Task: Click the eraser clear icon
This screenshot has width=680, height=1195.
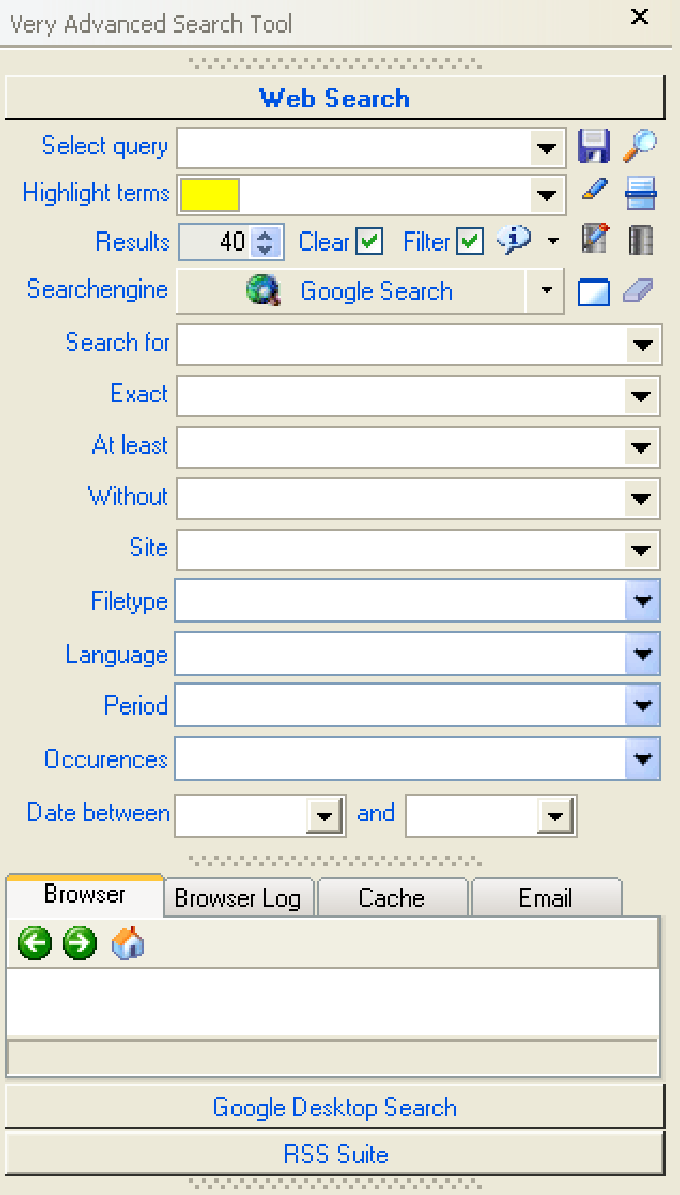Action: [639, 291]
